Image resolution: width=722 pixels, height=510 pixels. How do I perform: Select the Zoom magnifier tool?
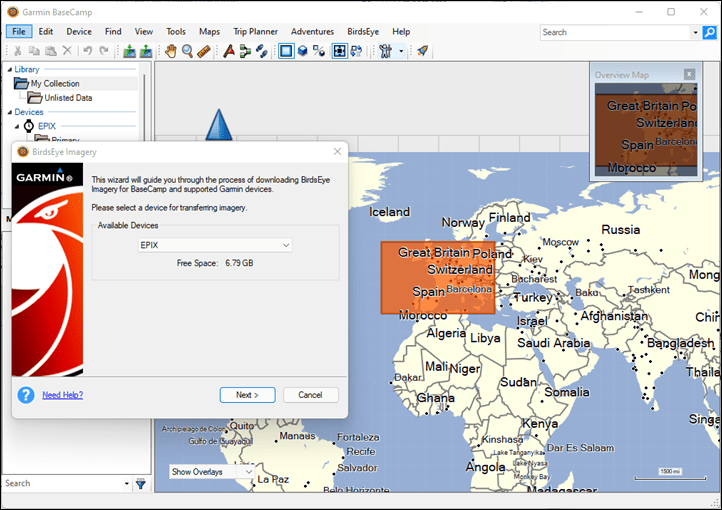pyautogui.click(x=187, y=51)
